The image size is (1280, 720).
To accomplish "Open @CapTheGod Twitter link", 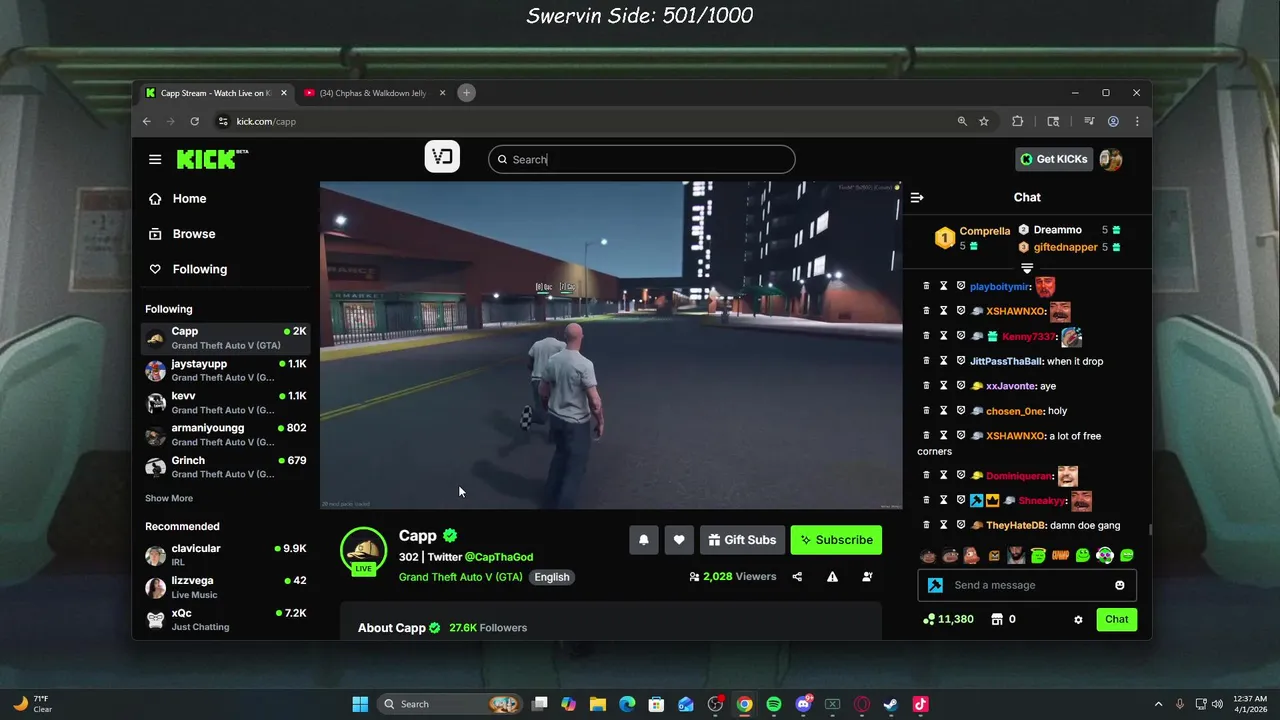I will tap(499, 557).
